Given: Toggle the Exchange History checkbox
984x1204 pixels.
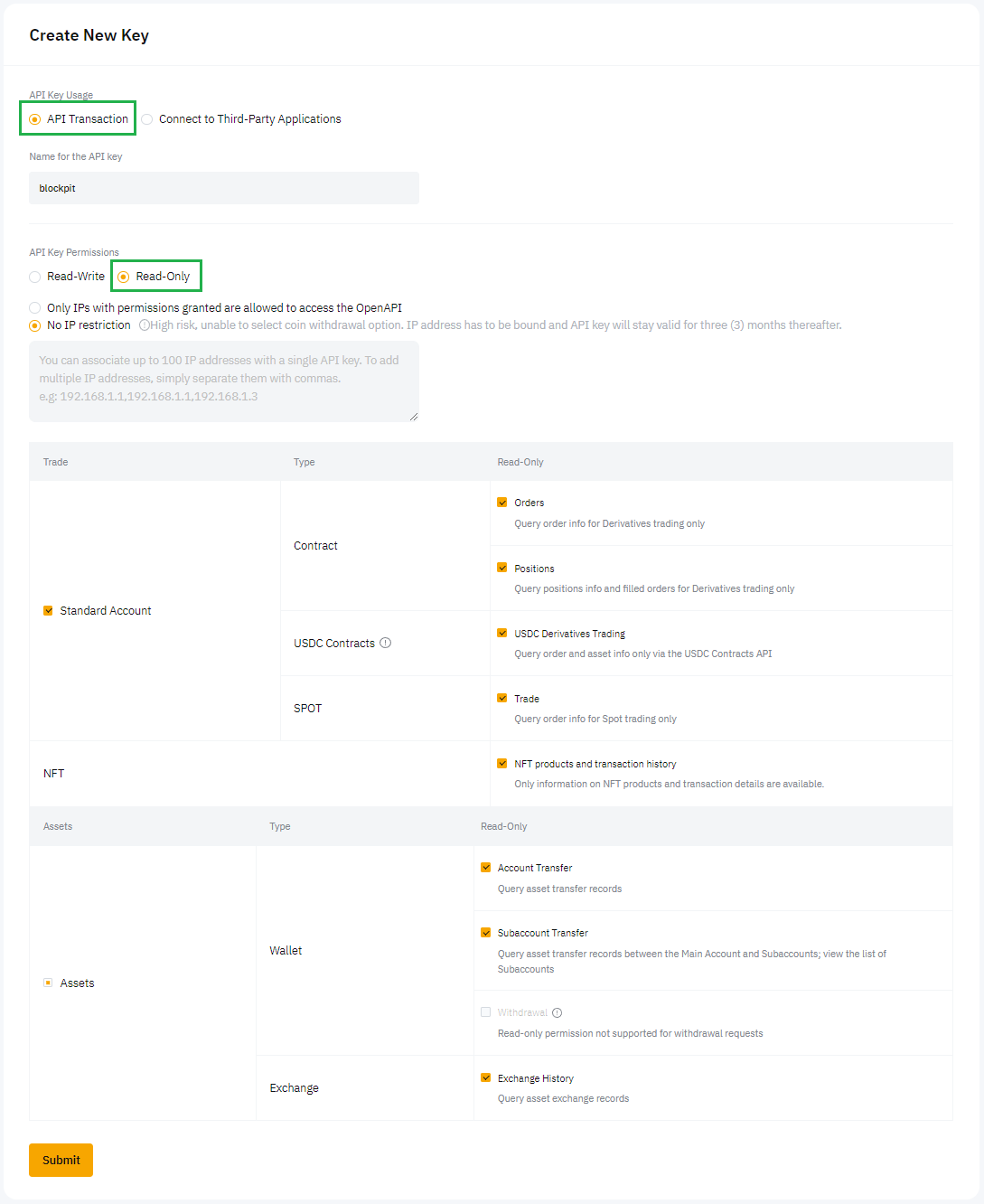Looking at the screenshot, I should (x=486, y=1077).
